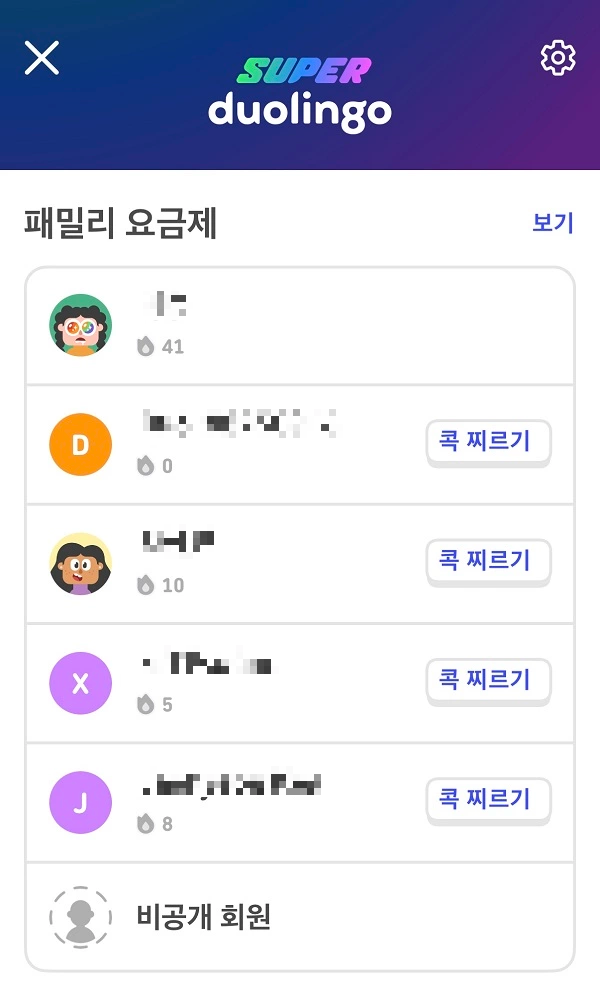This screenshot has height=995, width=600.
Task: Click the violet 'J' initial avatar
Action: 80,802
